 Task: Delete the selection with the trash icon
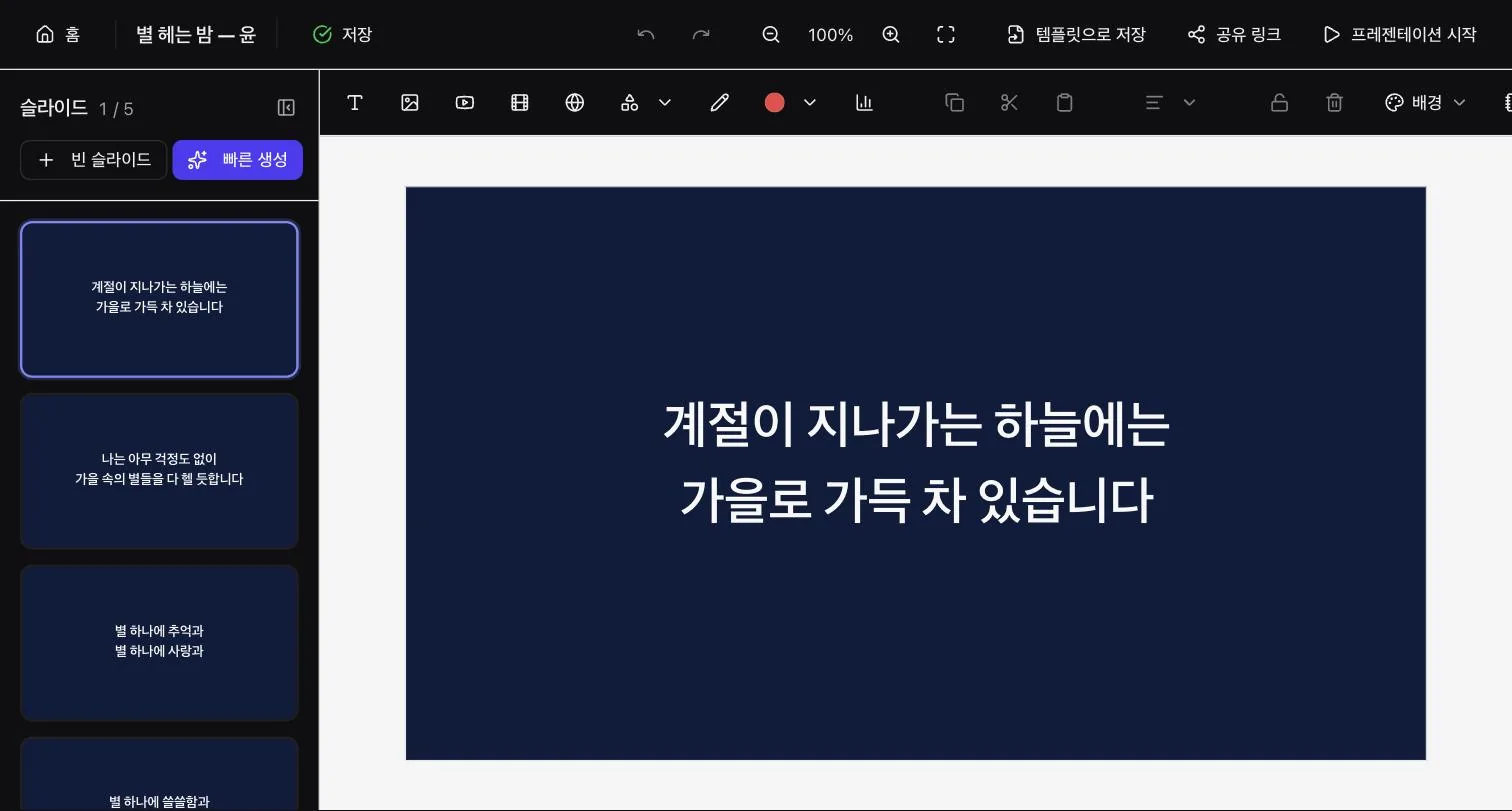pyautogui.click(x=1334, y=102)
